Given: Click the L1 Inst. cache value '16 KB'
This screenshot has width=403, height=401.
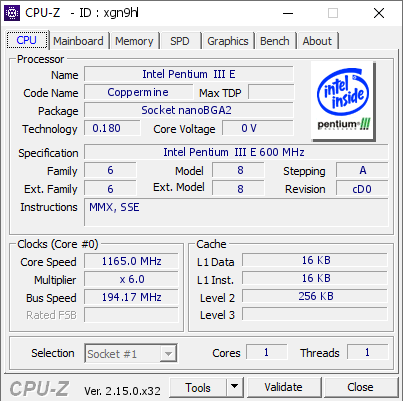Looking at the screenshot, I should tap(315, 278).
